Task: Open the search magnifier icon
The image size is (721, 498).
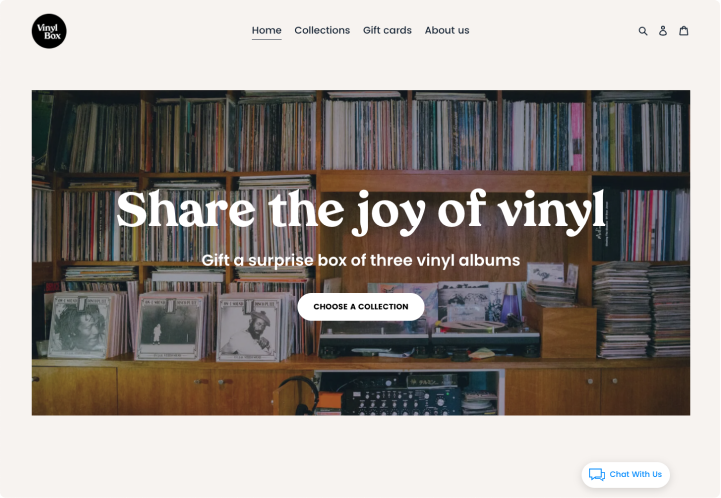Action: pos(643,31)
